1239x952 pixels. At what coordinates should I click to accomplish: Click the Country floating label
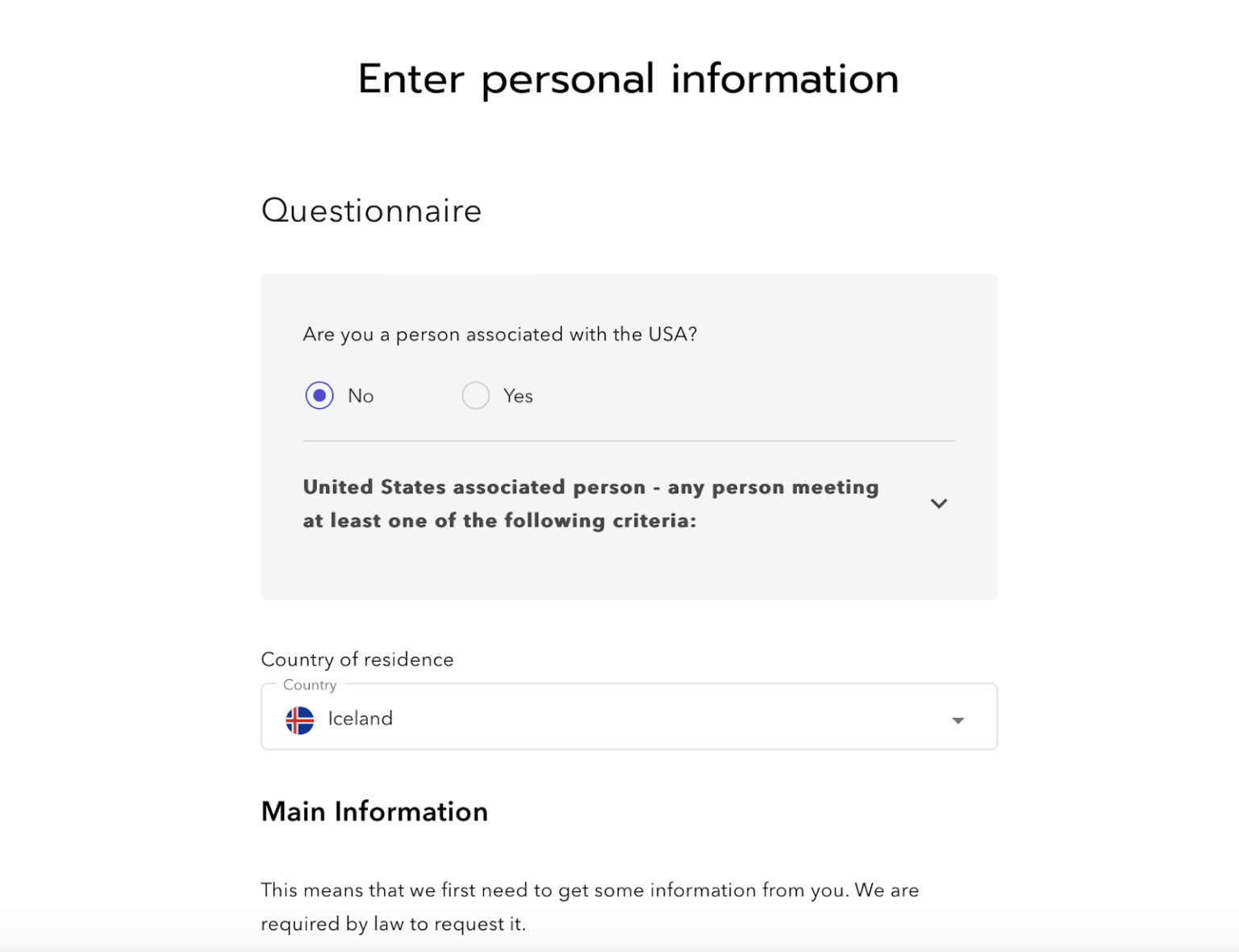coord(310,685)
